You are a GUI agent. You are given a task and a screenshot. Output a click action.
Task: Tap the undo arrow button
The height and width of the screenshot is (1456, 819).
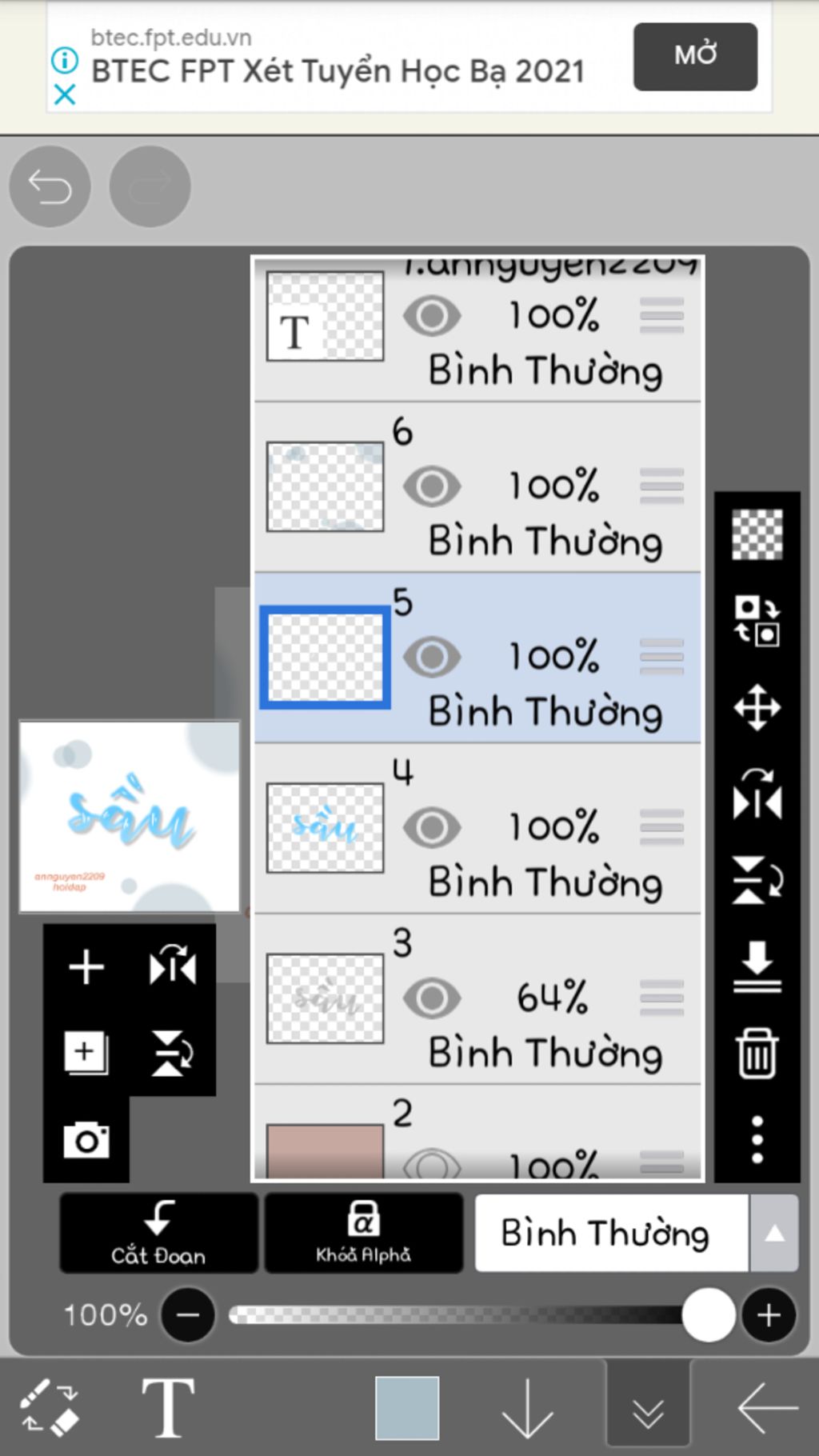click(50, 187)
